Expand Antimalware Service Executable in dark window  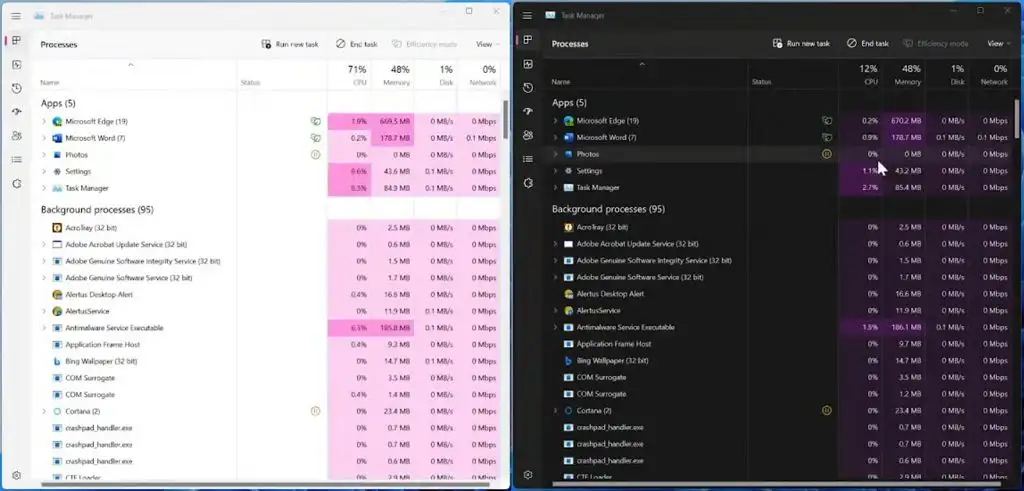click(x=555, y=327)
